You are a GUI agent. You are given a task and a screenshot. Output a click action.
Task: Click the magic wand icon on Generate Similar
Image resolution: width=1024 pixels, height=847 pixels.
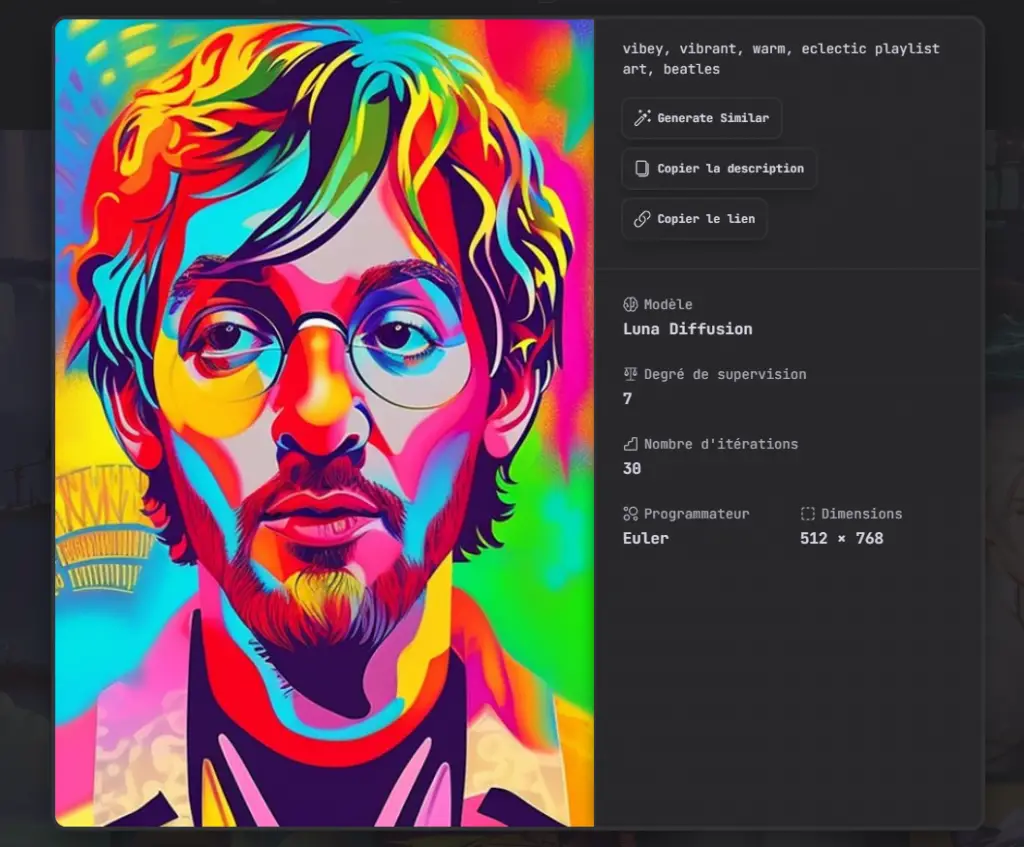[x=643, y=118]
